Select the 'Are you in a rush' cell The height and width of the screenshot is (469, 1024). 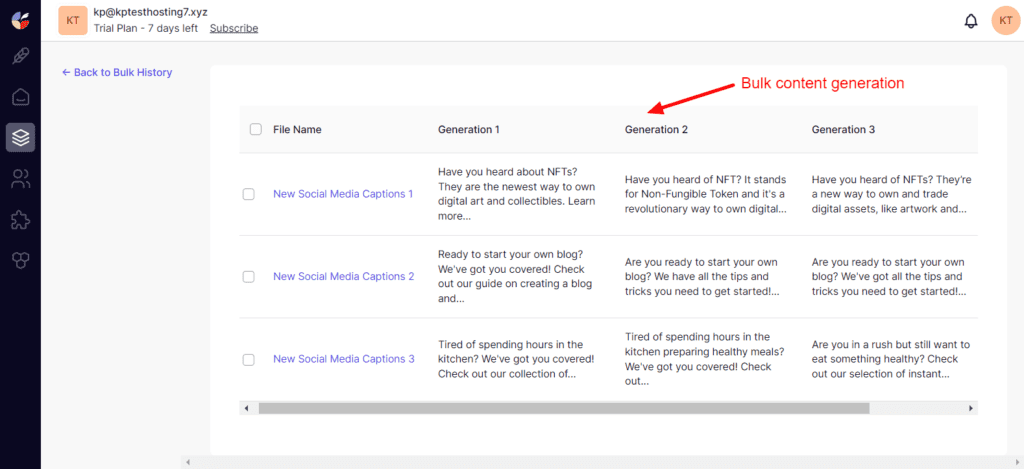click(x=891, y=359)
